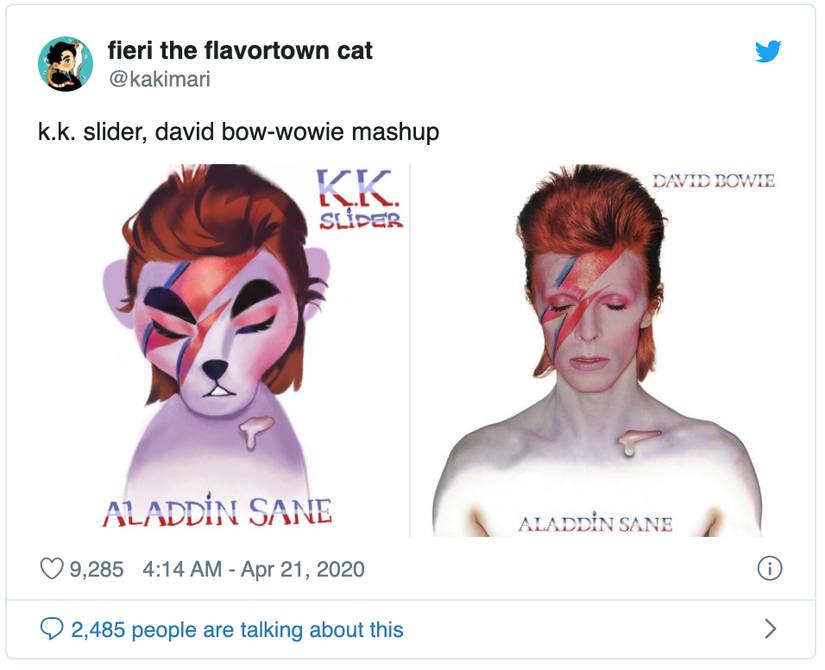Open the tweet info circle icon
The image size is (825, 670).
[768, 569]
